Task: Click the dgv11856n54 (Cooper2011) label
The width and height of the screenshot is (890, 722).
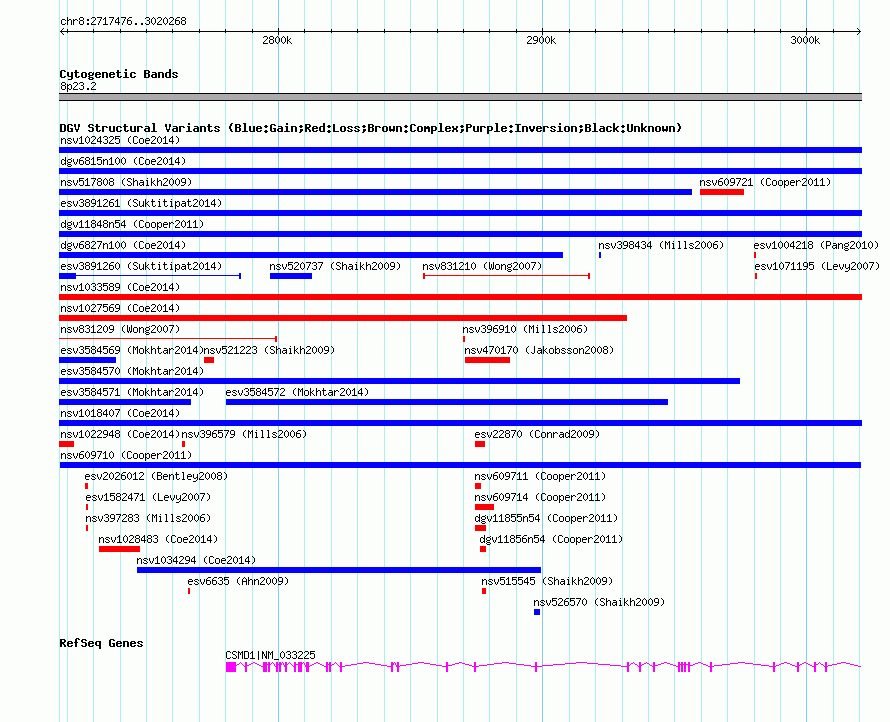Action: pos(551,539)
